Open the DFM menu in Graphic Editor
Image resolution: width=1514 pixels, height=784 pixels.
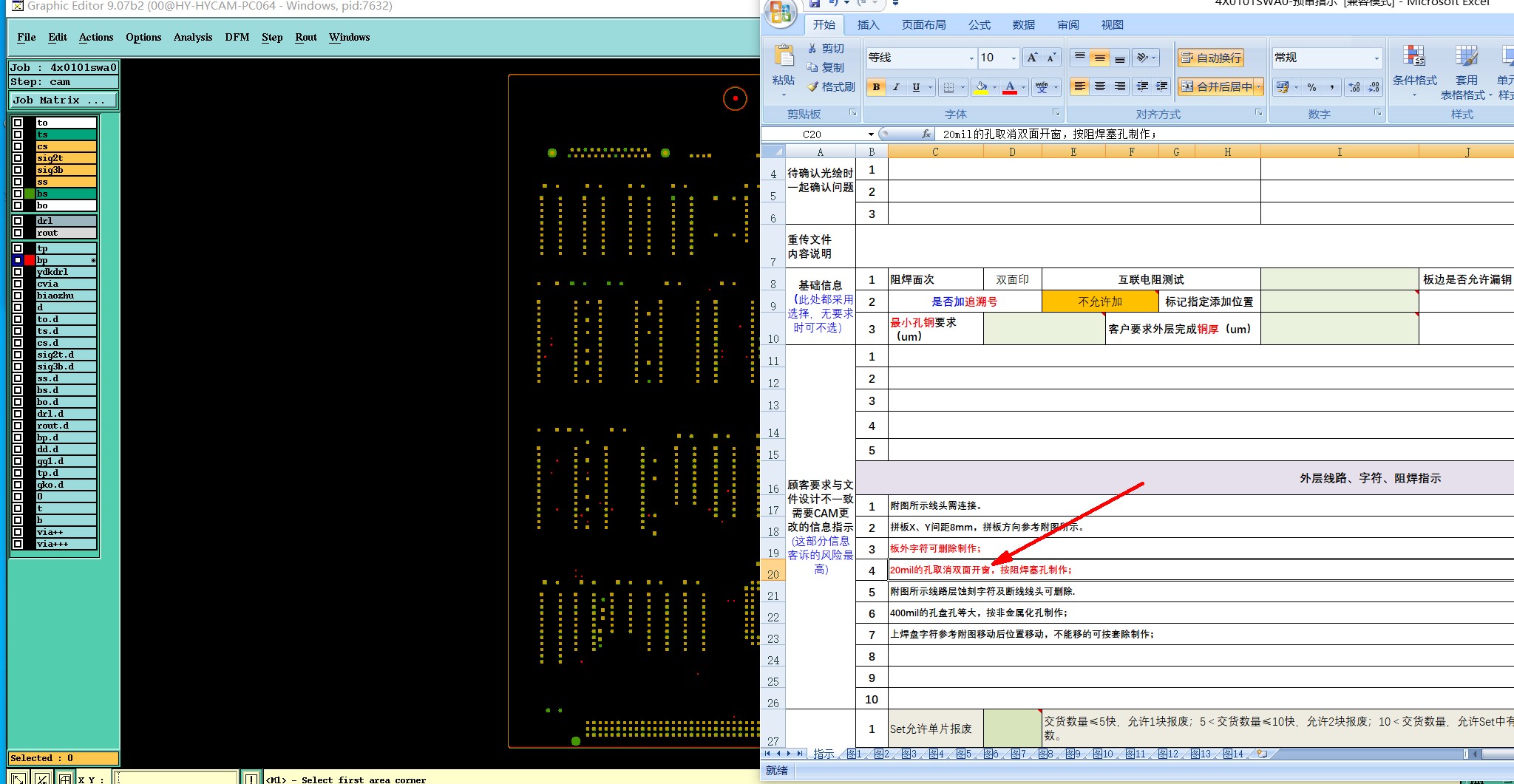point(237,37)
